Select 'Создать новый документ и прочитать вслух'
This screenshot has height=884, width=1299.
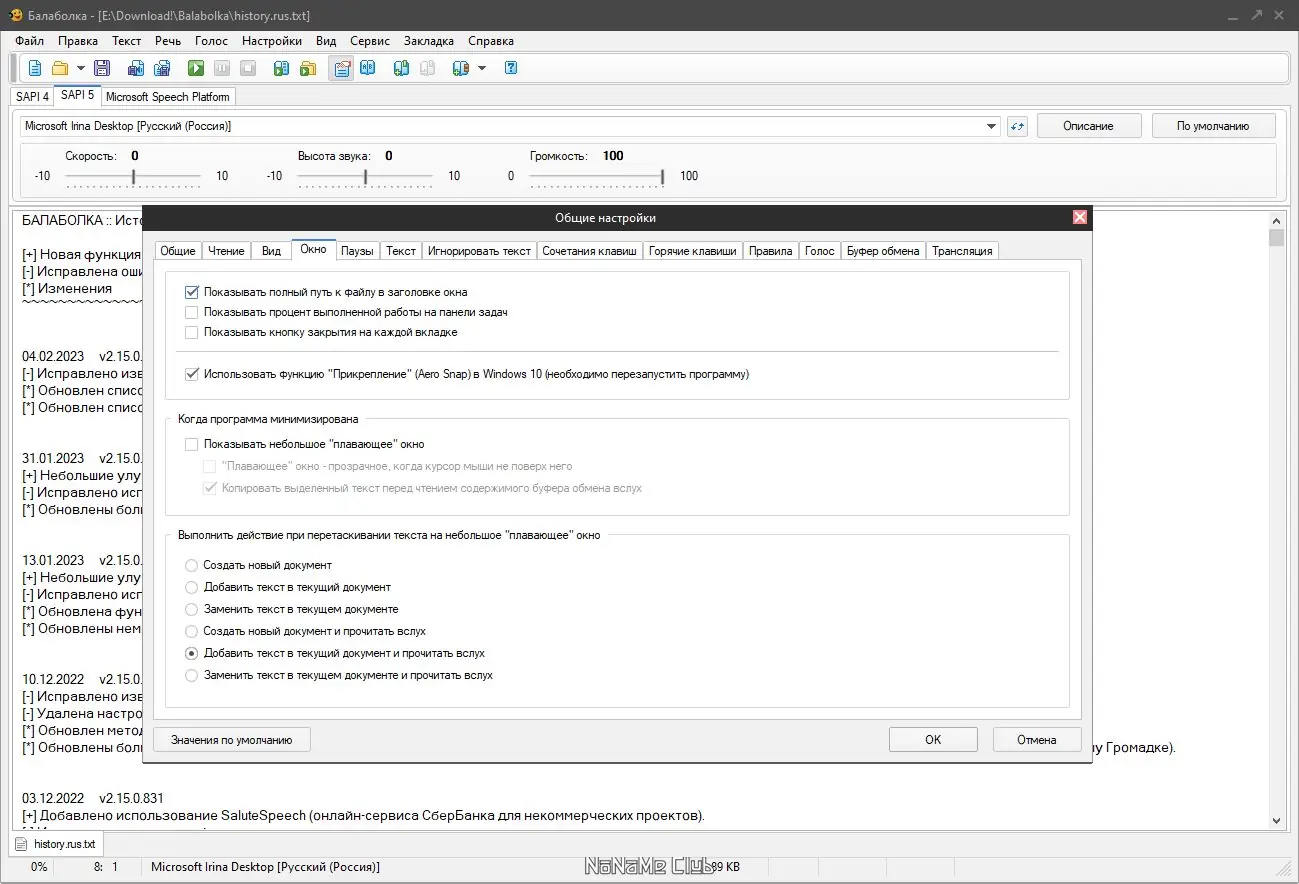pos(192,631)
